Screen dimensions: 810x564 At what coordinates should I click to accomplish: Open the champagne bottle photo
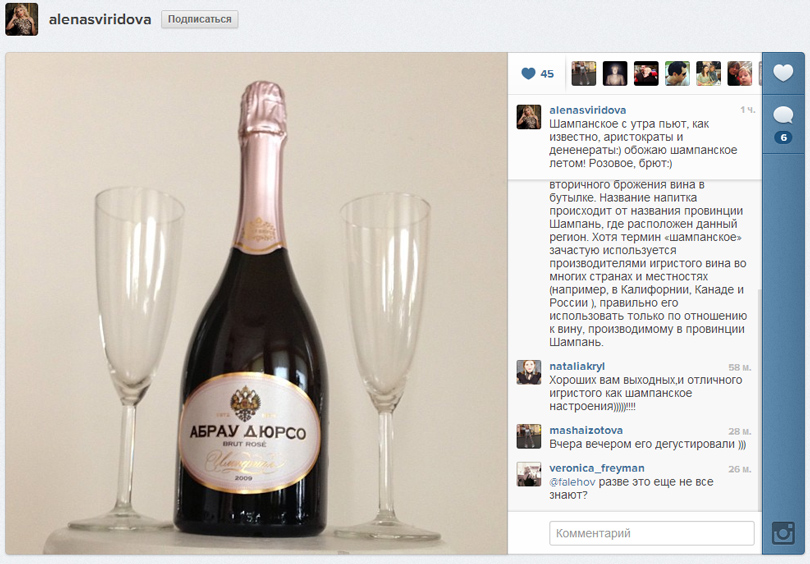(x=256, y=303)
